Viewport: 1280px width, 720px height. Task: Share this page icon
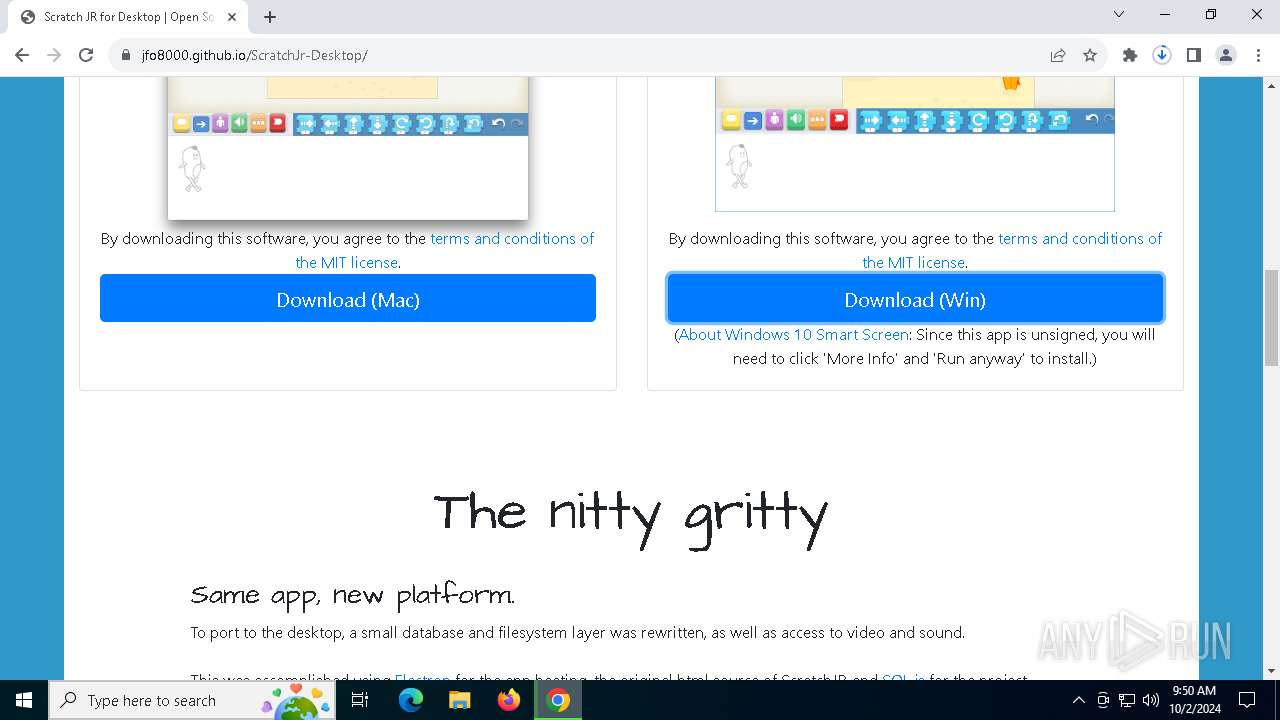pos(1058,56)
